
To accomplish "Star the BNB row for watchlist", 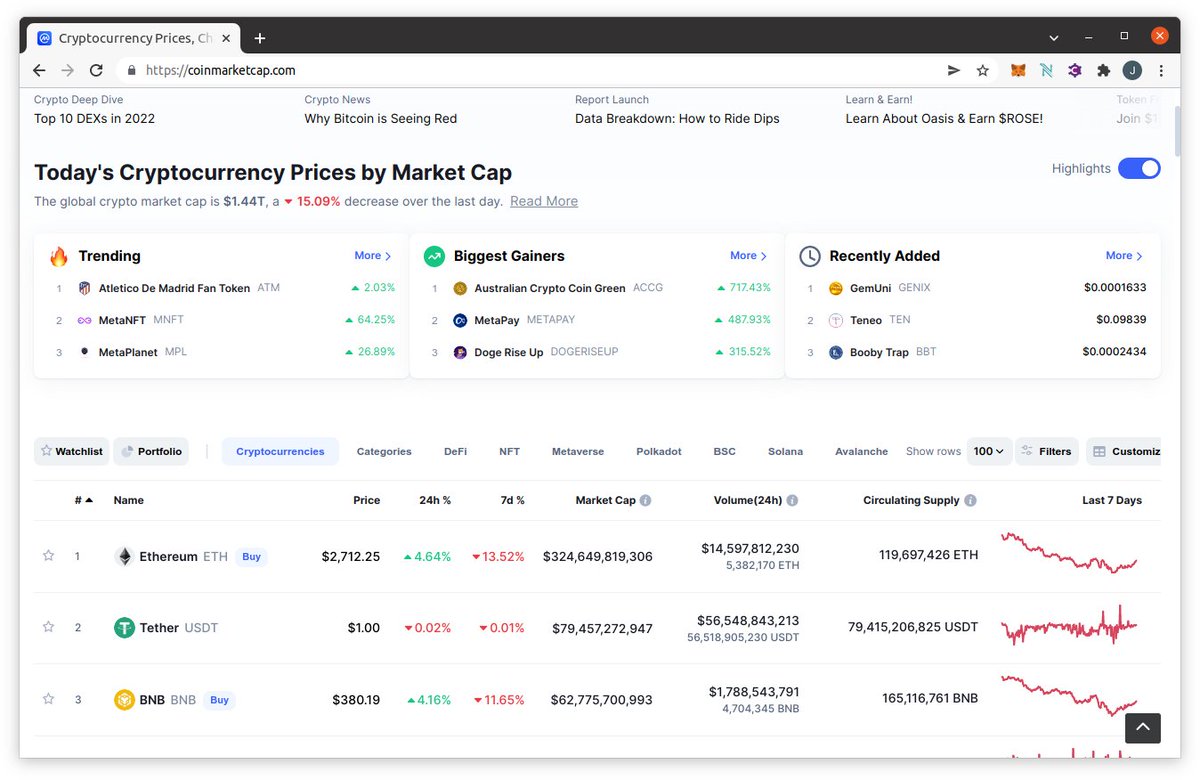I will tap(48, 699).
